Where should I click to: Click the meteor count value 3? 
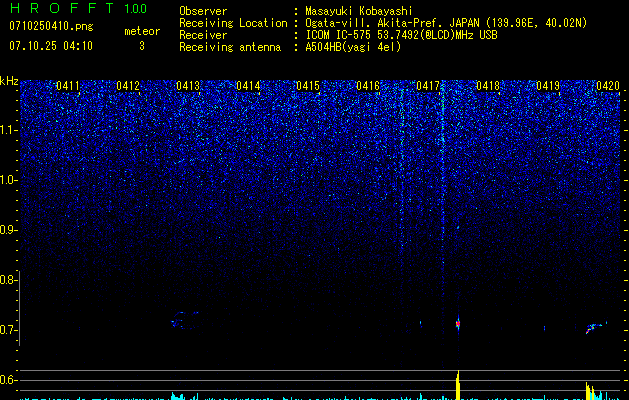(142, 46)
